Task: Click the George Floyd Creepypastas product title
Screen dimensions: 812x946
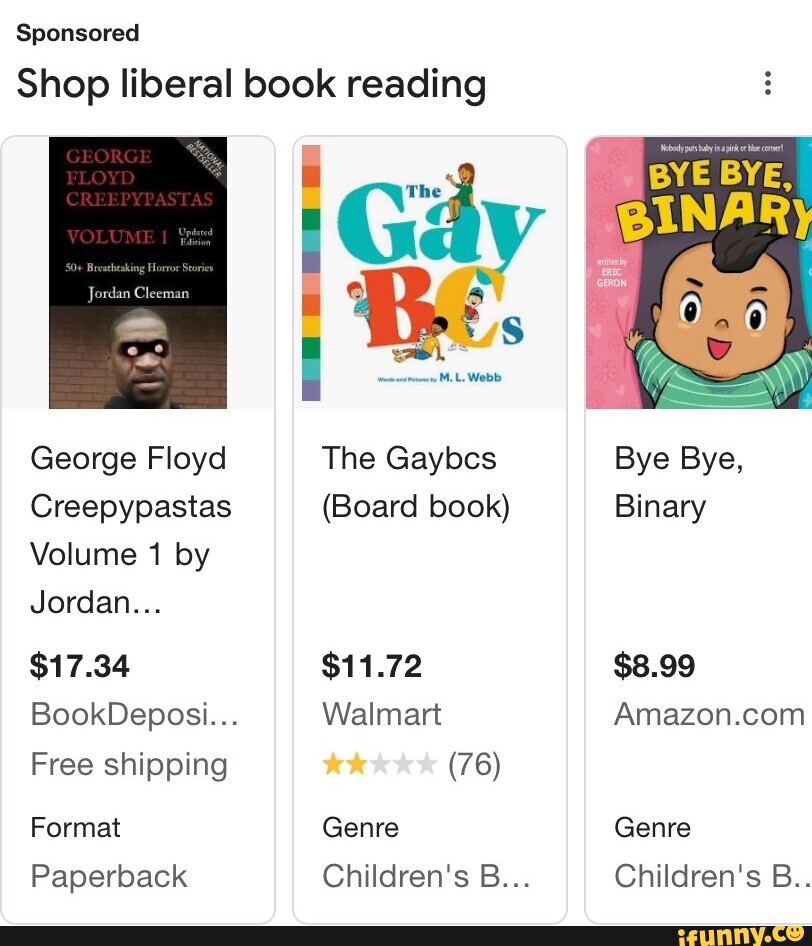Action: (131, 531)
